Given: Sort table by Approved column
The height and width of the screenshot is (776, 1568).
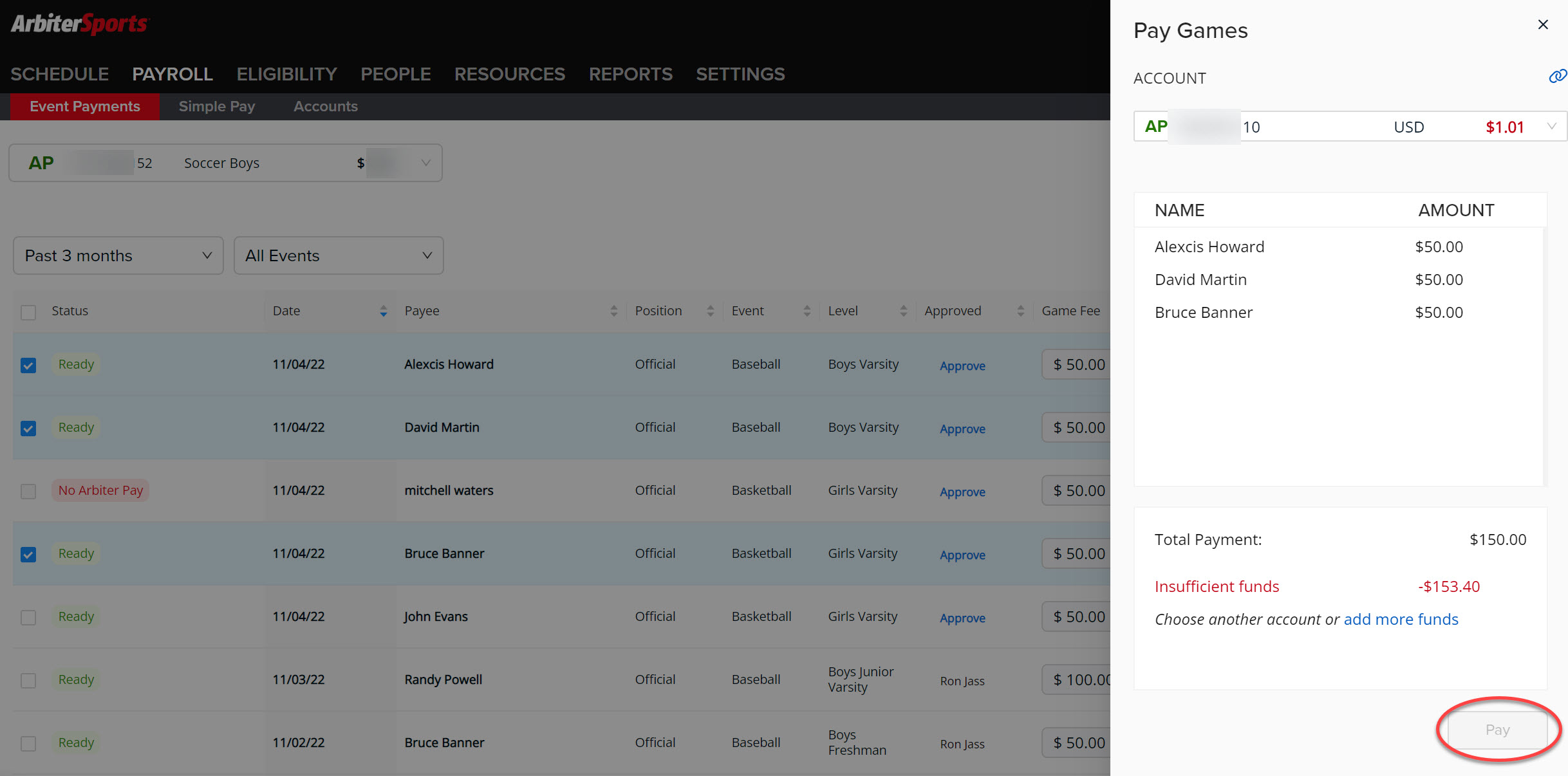Looking at the screenshot, I should [1020, 311].
